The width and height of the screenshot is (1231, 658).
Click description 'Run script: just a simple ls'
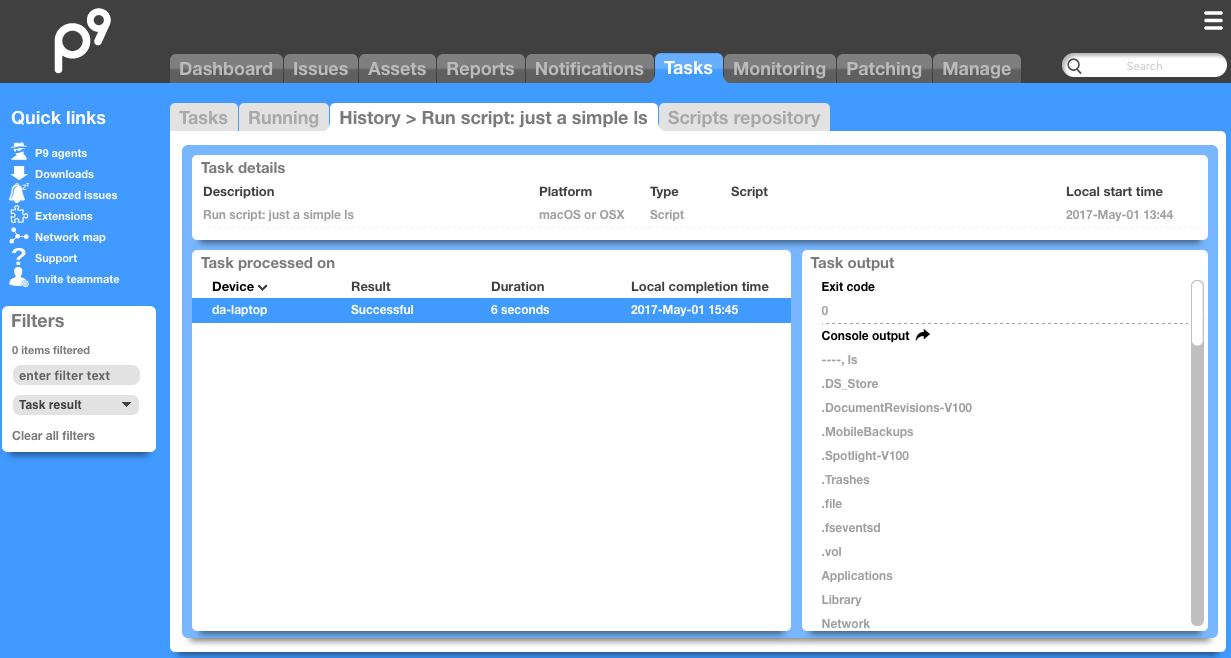pyautogui.click(x=278, y=215)
